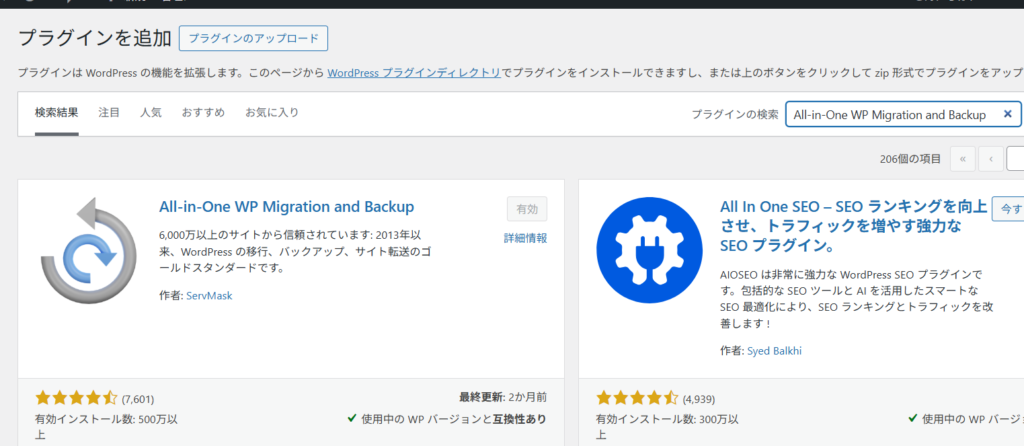Show the おすすめ tab
1024x446 pixels.
pos(203,113)
